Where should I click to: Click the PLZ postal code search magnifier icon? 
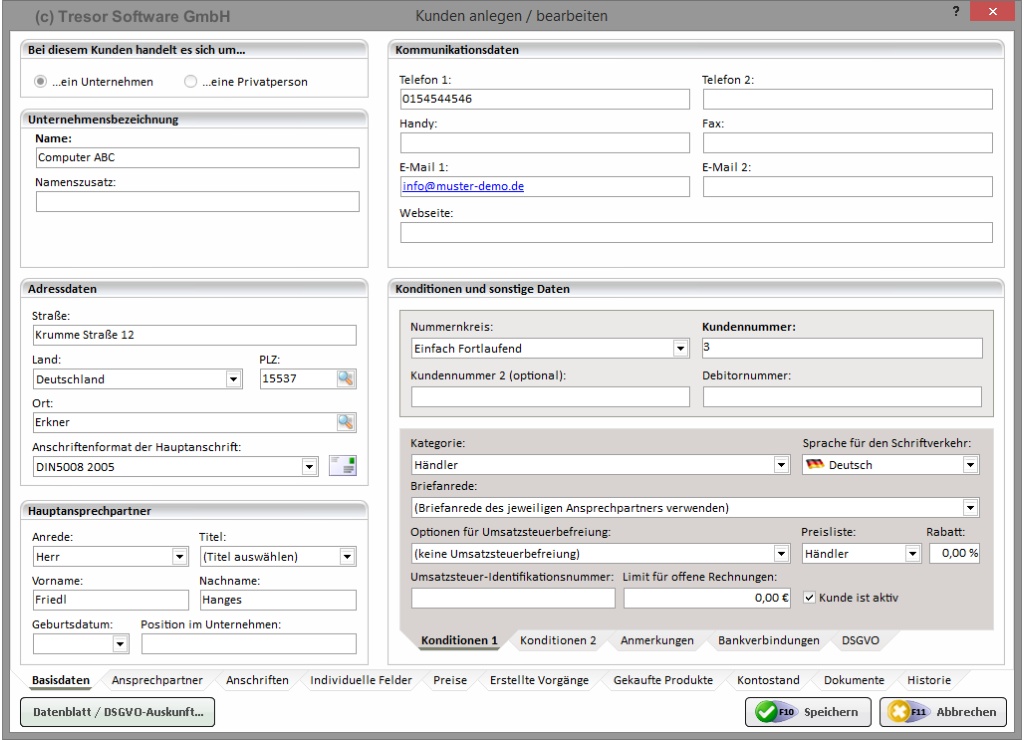[x=346, y=378]
